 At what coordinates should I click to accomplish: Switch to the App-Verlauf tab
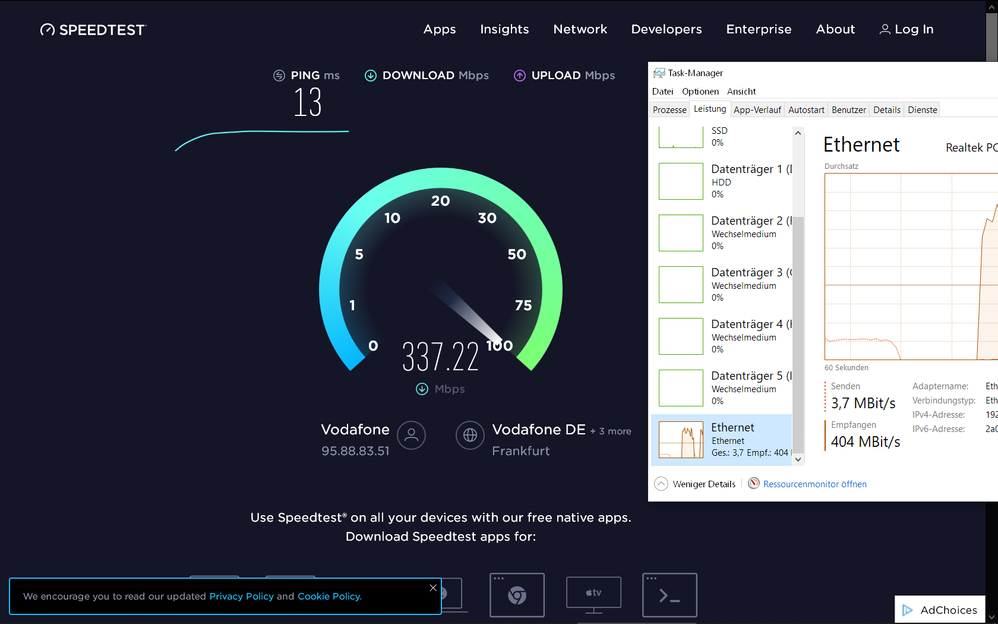click(757, 110)
